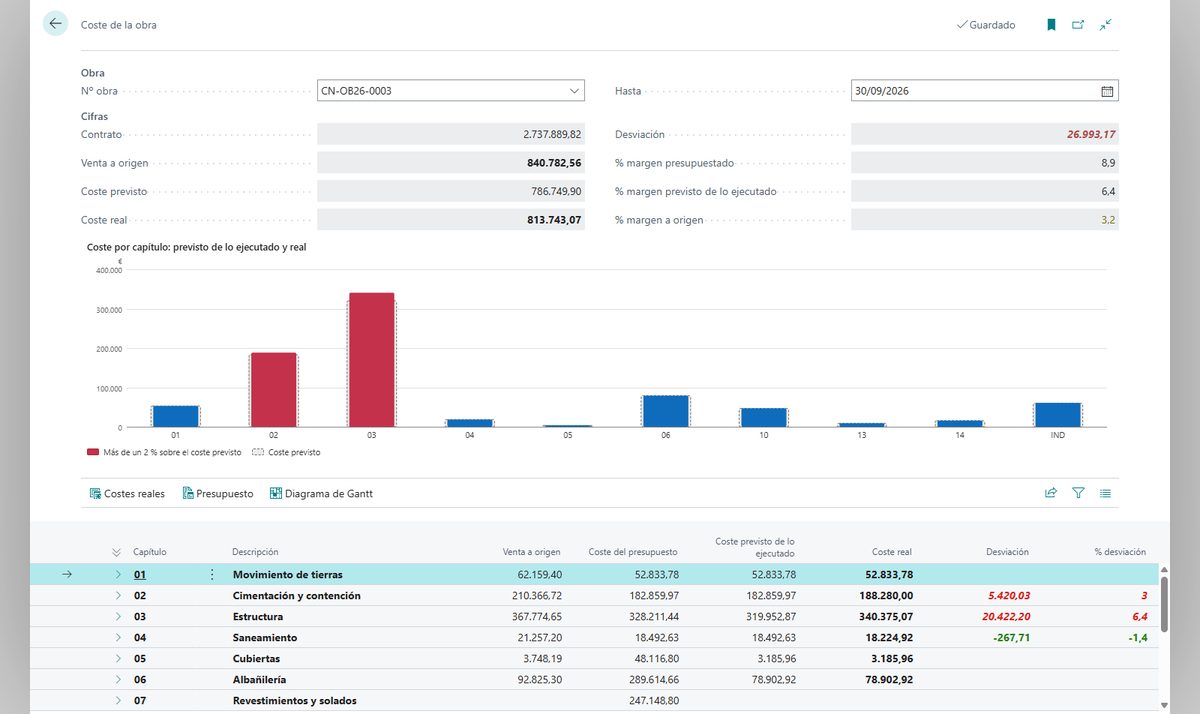
Task: Click the Revestimientos y solados row description
Action: click(295, 701)
